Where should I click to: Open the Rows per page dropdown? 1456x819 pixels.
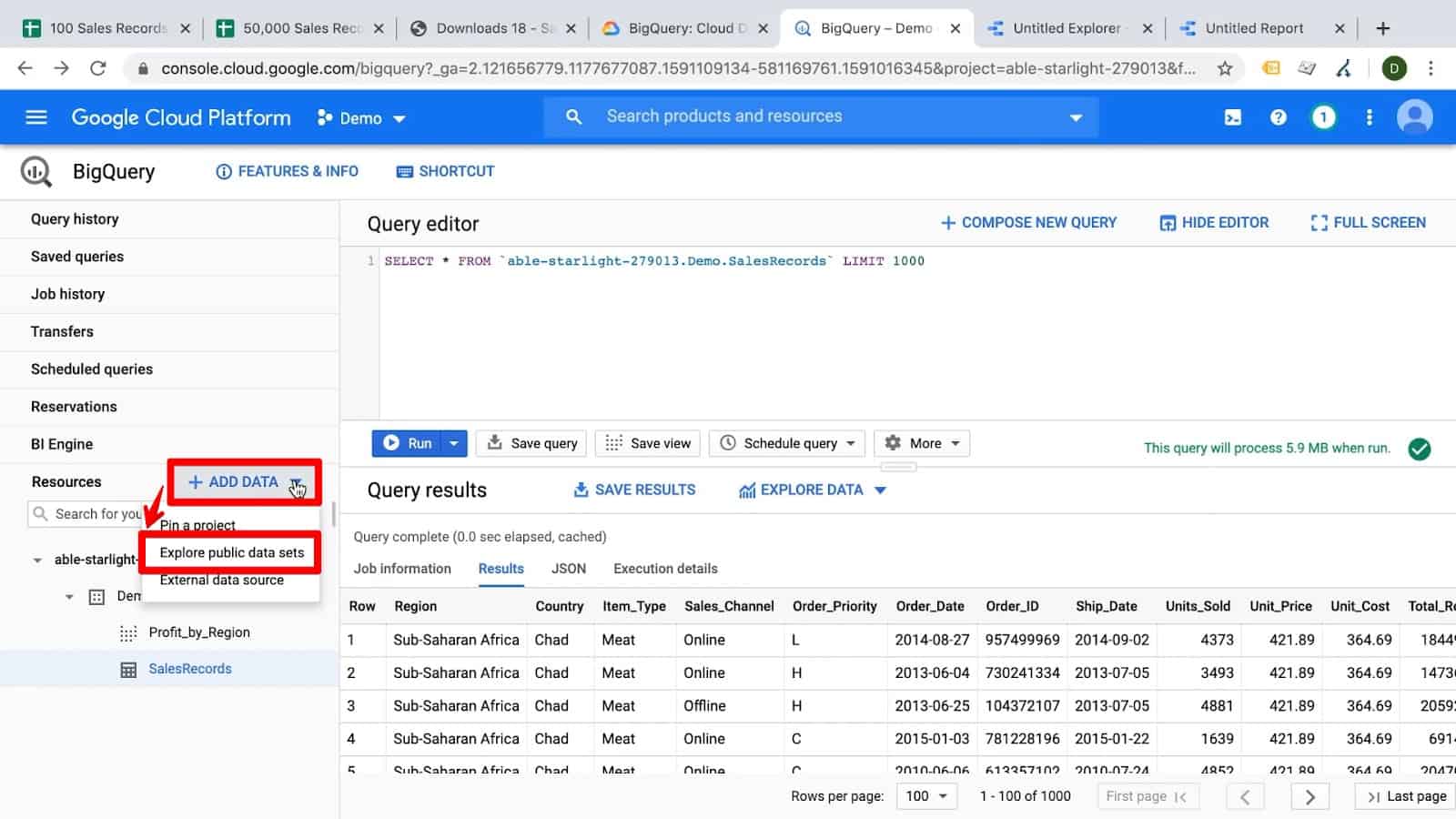pos(925,795)
